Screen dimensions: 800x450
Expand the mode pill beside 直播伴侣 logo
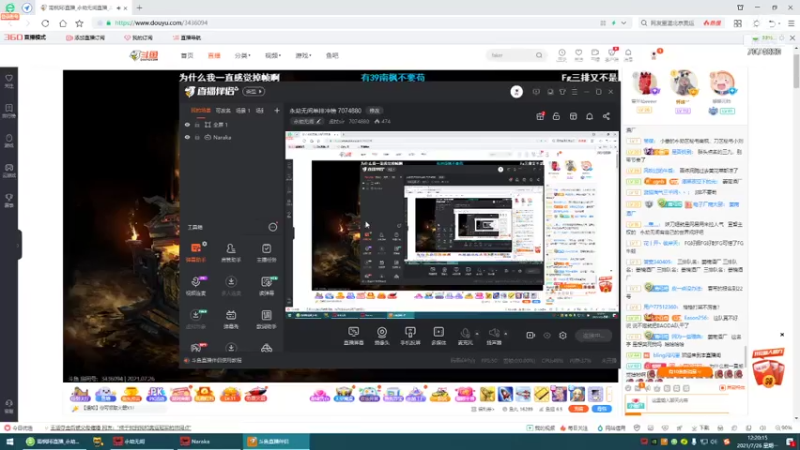[254, 92]
